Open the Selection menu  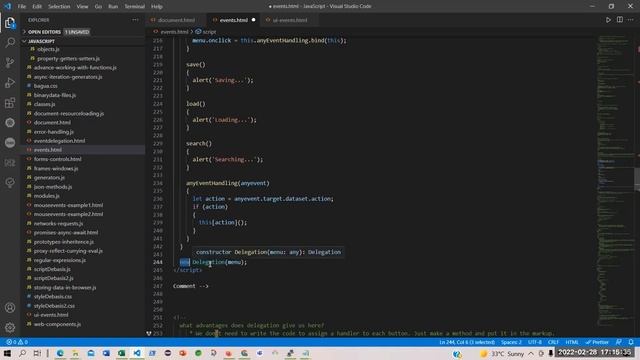click(x=59, y=7)
